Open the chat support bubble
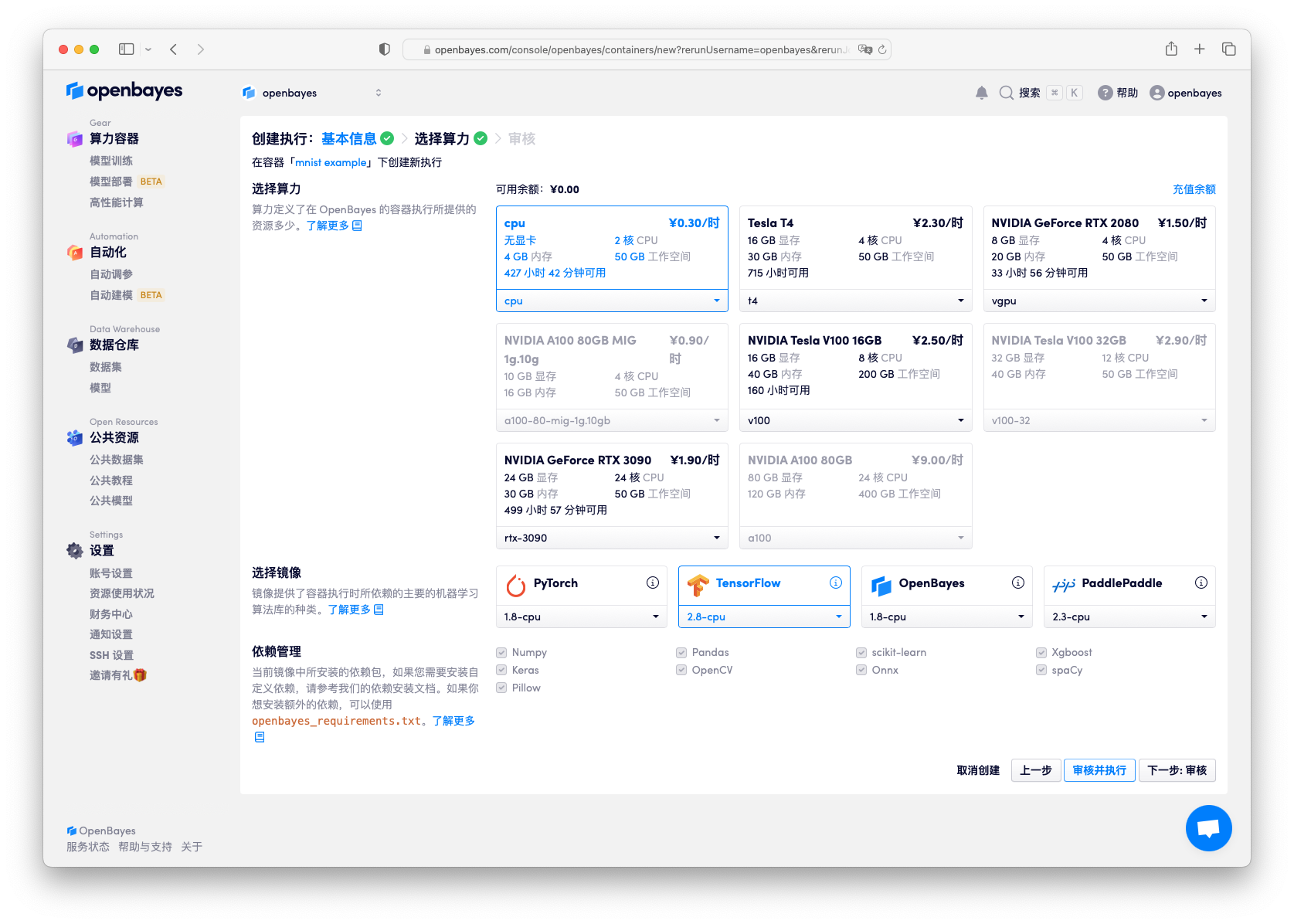1294x924 pixels. (1208, 828)
